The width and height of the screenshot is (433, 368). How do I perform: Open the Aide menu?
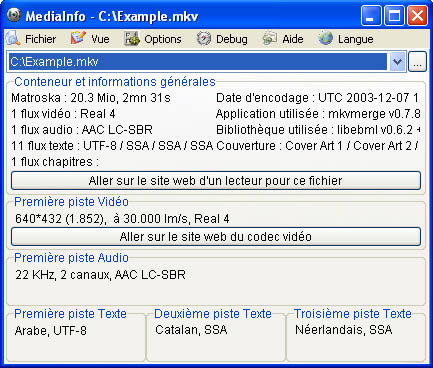point(293,39)
